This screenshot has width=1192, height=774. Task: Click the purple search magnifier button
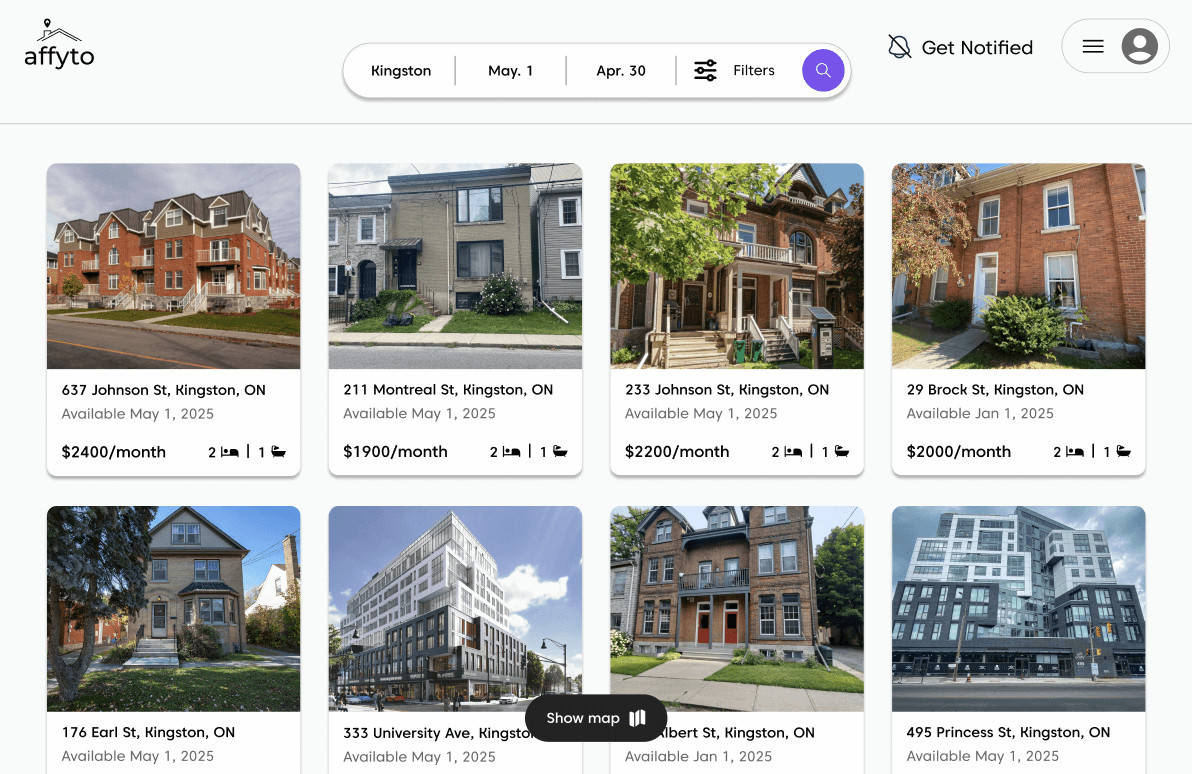(x=823, y=71)
